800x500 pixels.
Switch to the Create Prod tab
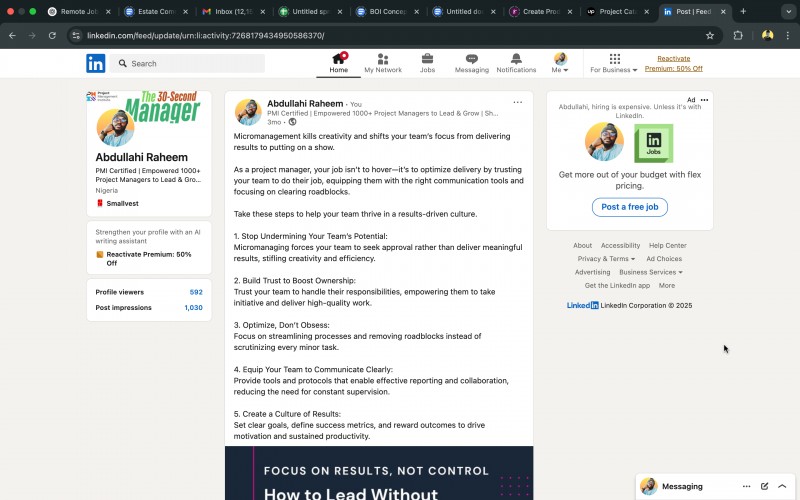540,11
